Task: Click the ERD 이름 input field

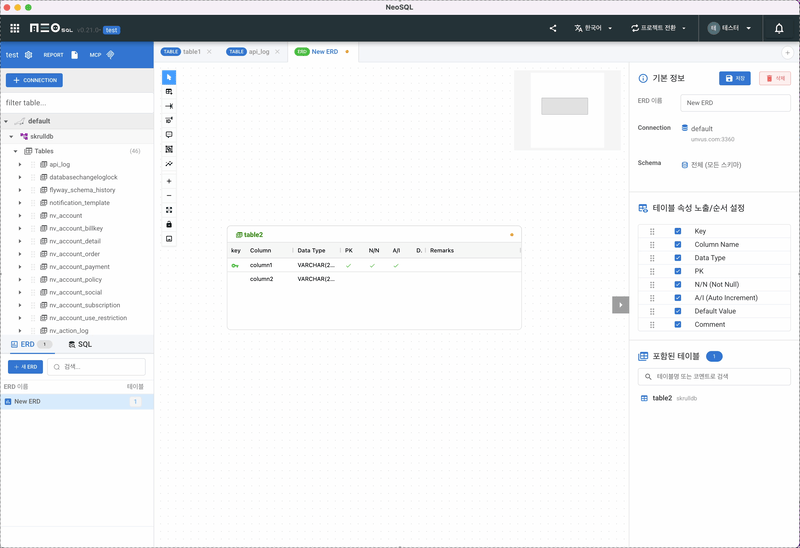Action: 735,102
